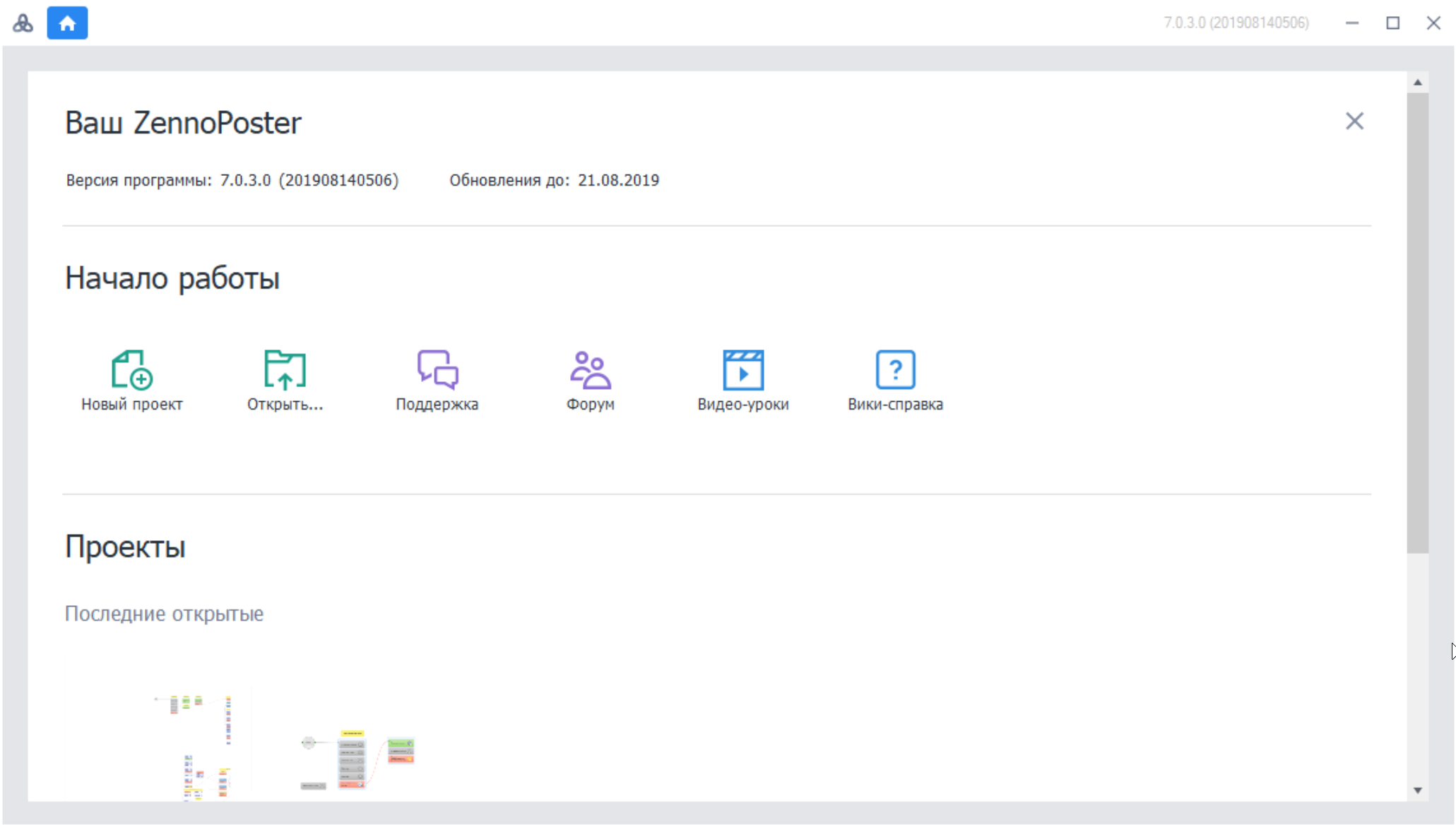Image resolution: width=1456 pixels, height=827 pixels.
Task: Click the blue Home tab button
Action: point(67,23)
